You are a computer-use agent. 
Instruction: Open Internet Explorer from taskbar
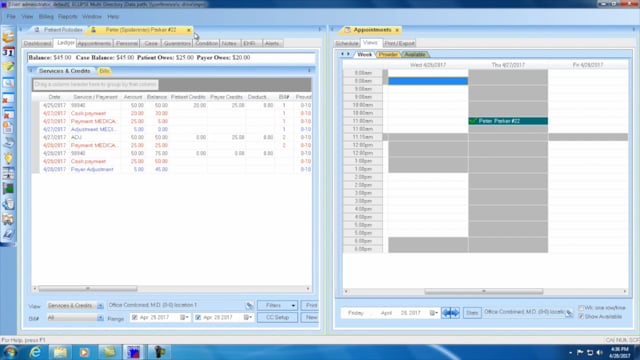(x=36, y=352)
